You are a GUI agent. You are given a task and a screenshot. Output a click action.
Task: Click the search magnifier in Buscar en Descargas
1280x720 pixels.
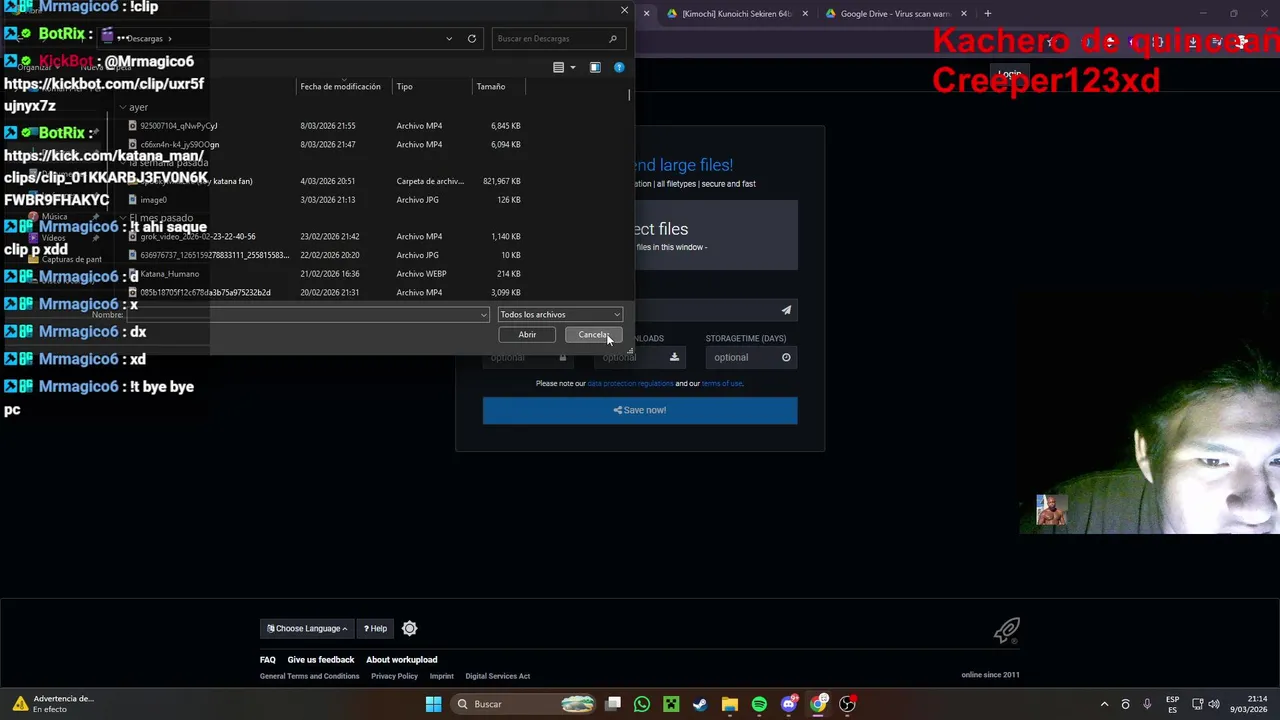[x=613, y=39]
